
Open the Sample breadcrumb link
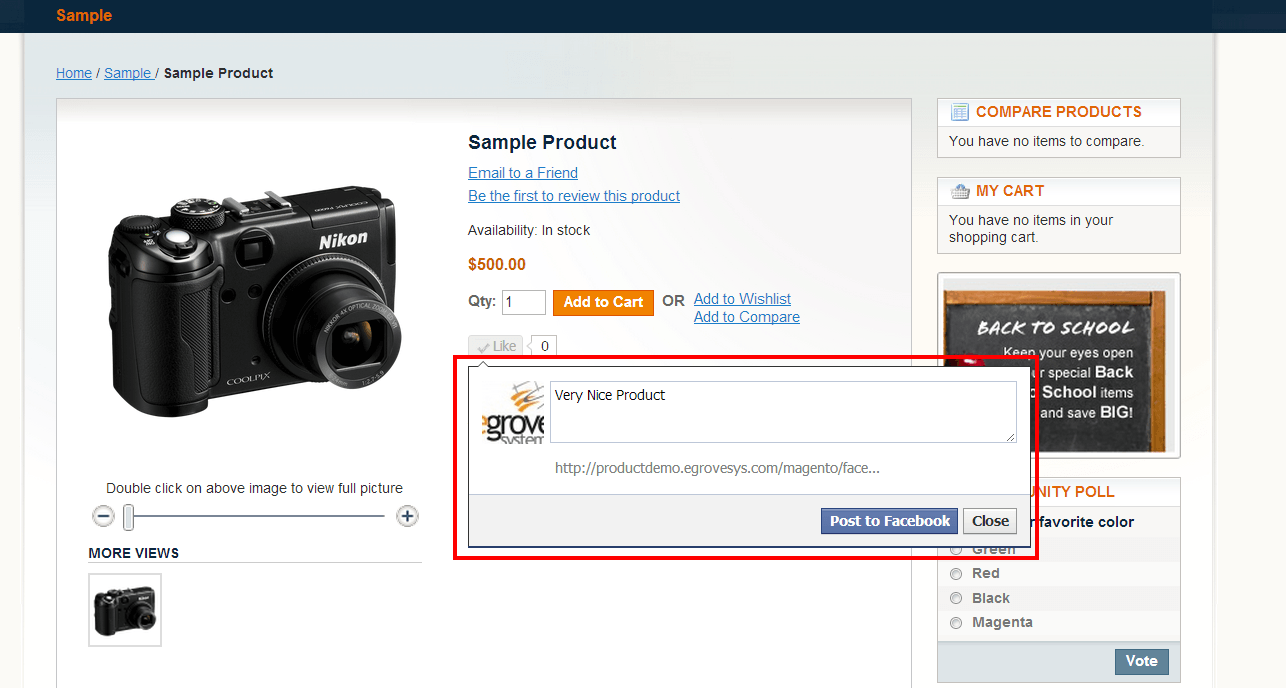click(x=128, y=73)
